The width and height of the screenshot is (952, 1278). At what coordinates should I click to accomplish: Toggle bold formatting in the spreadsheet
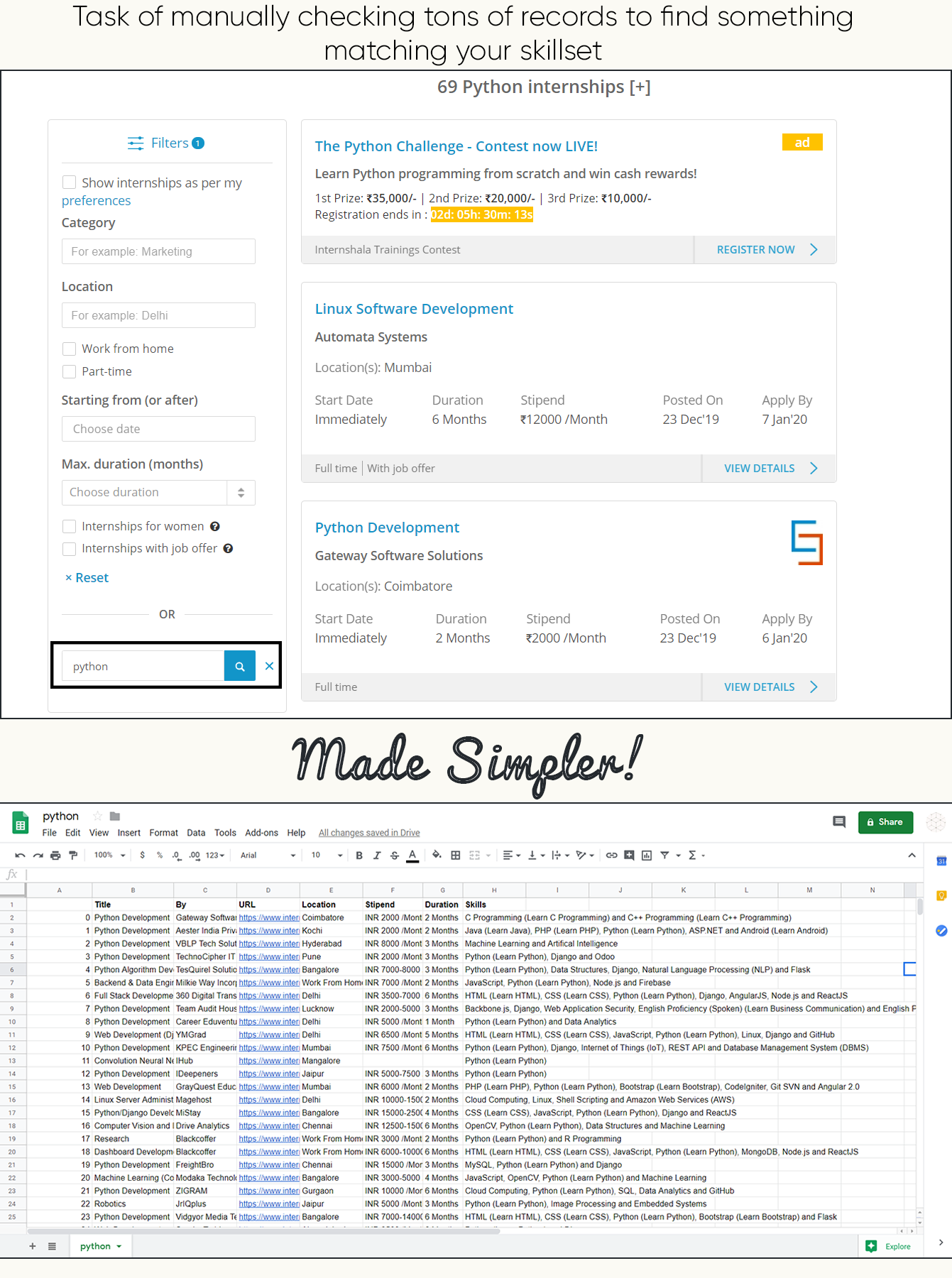[359, 856]
